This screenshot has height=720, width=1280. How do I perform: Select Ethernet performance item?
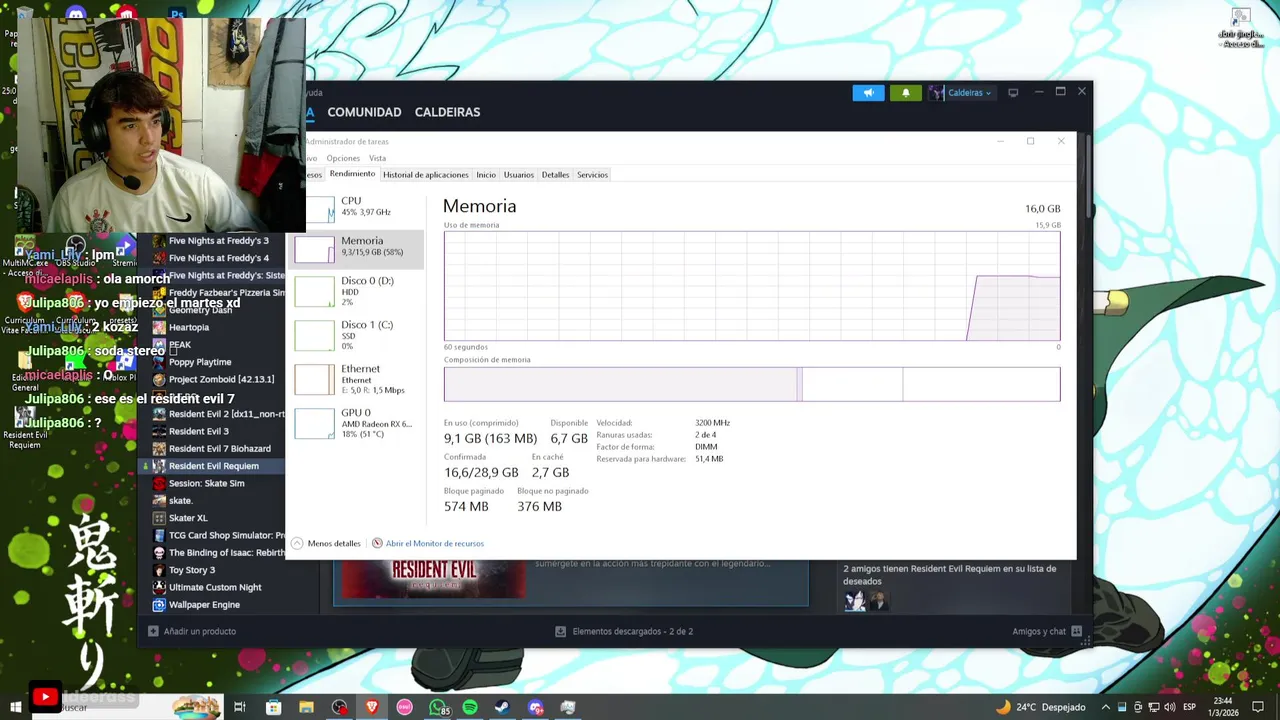pyautogui.click(x=357, y=379)
